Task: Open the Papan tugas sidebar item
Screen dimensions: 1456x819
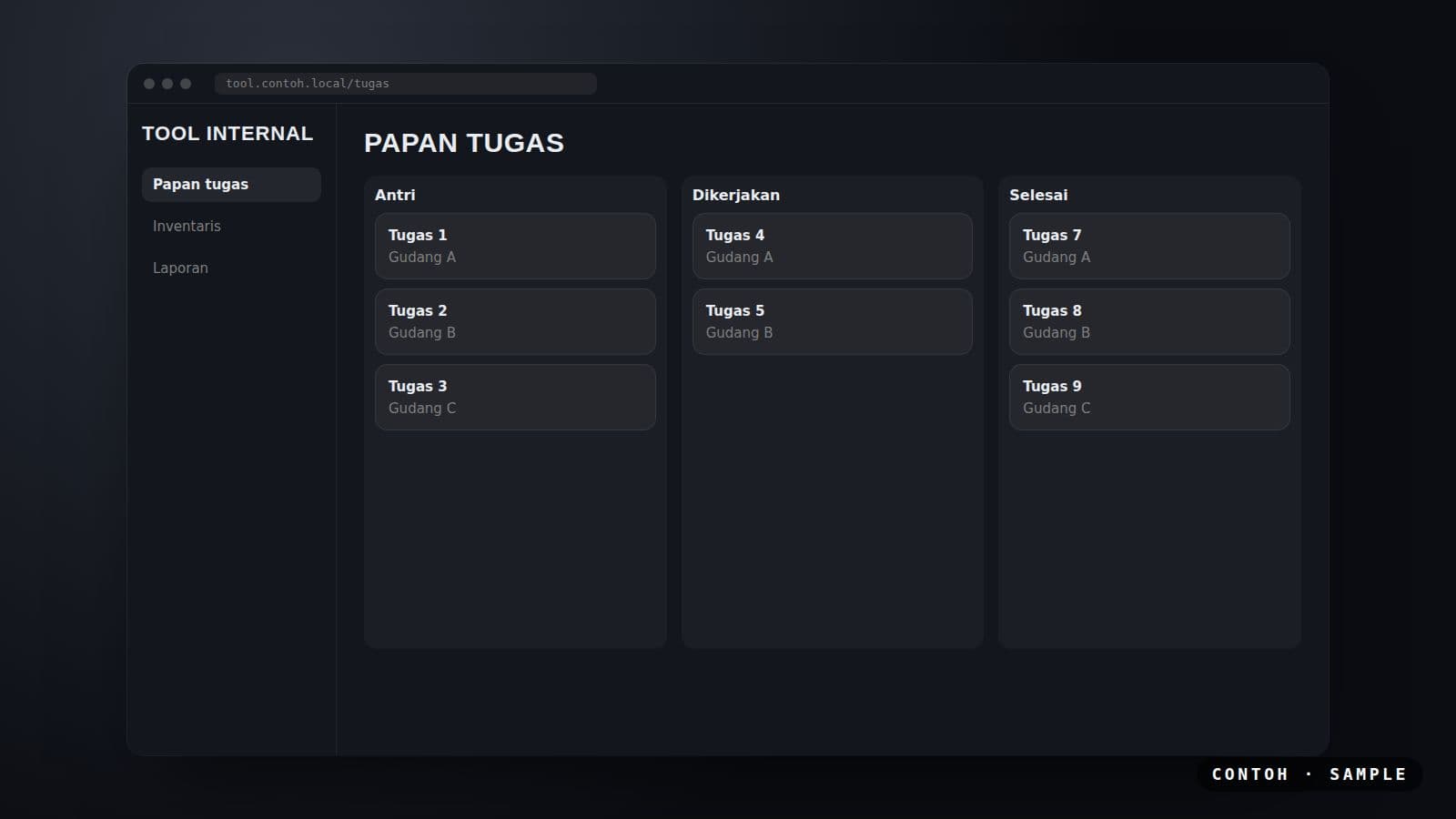Action: 231,185
